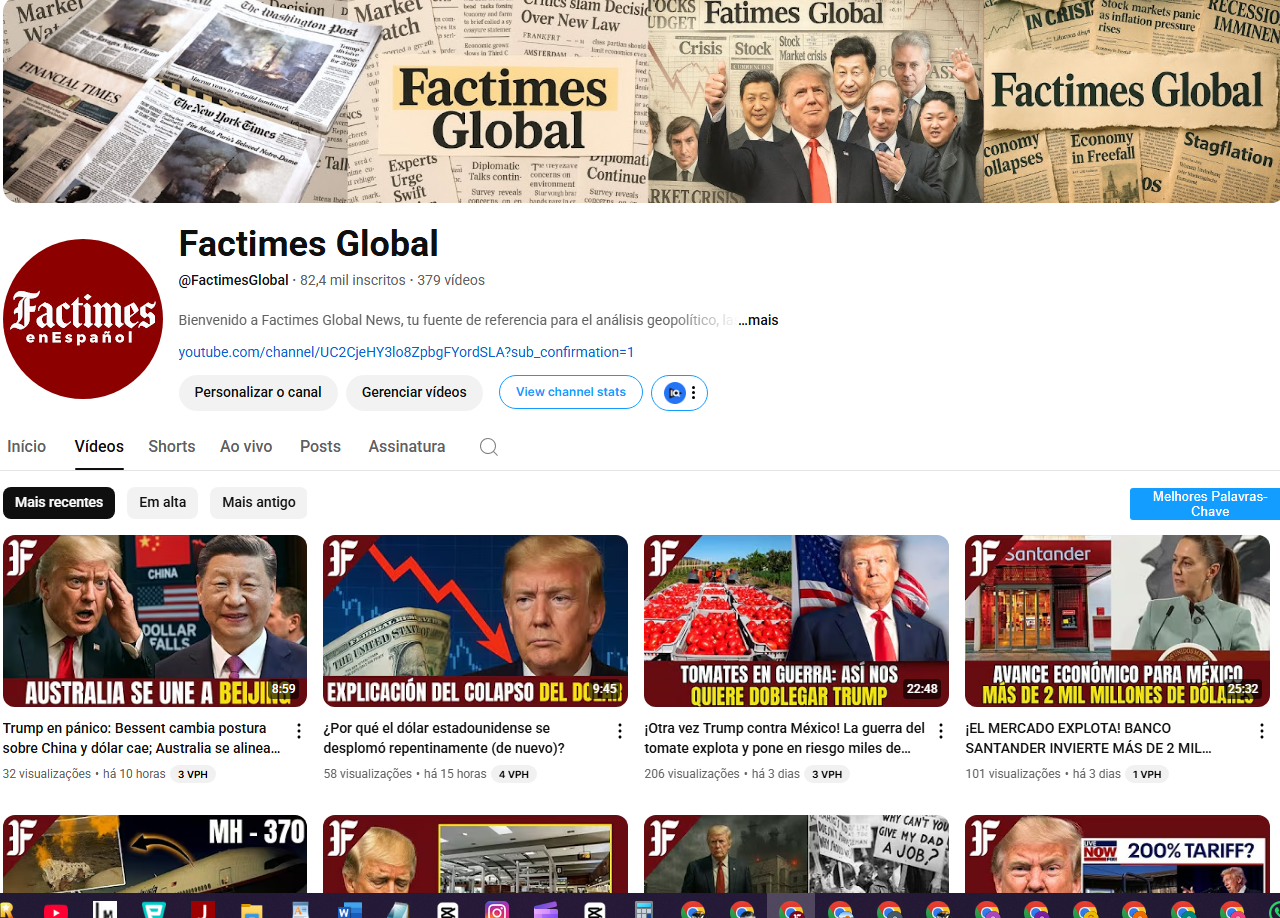This screenshot has height=918, width=1280.
Task: Open options menu for Trump en pánico video
Action: coord(298,731)
